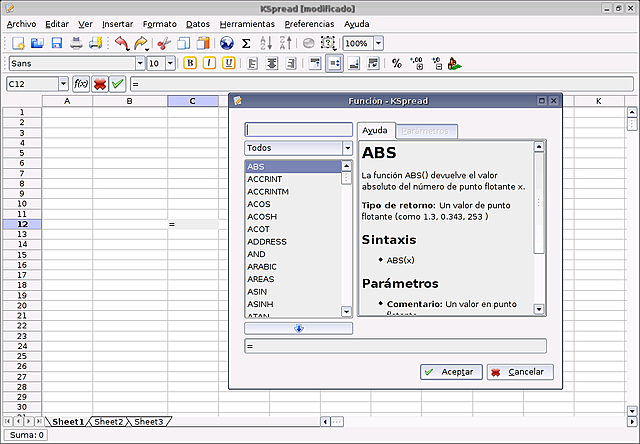Select ASINH in function list
640x444 pixels.
[293, 304]
